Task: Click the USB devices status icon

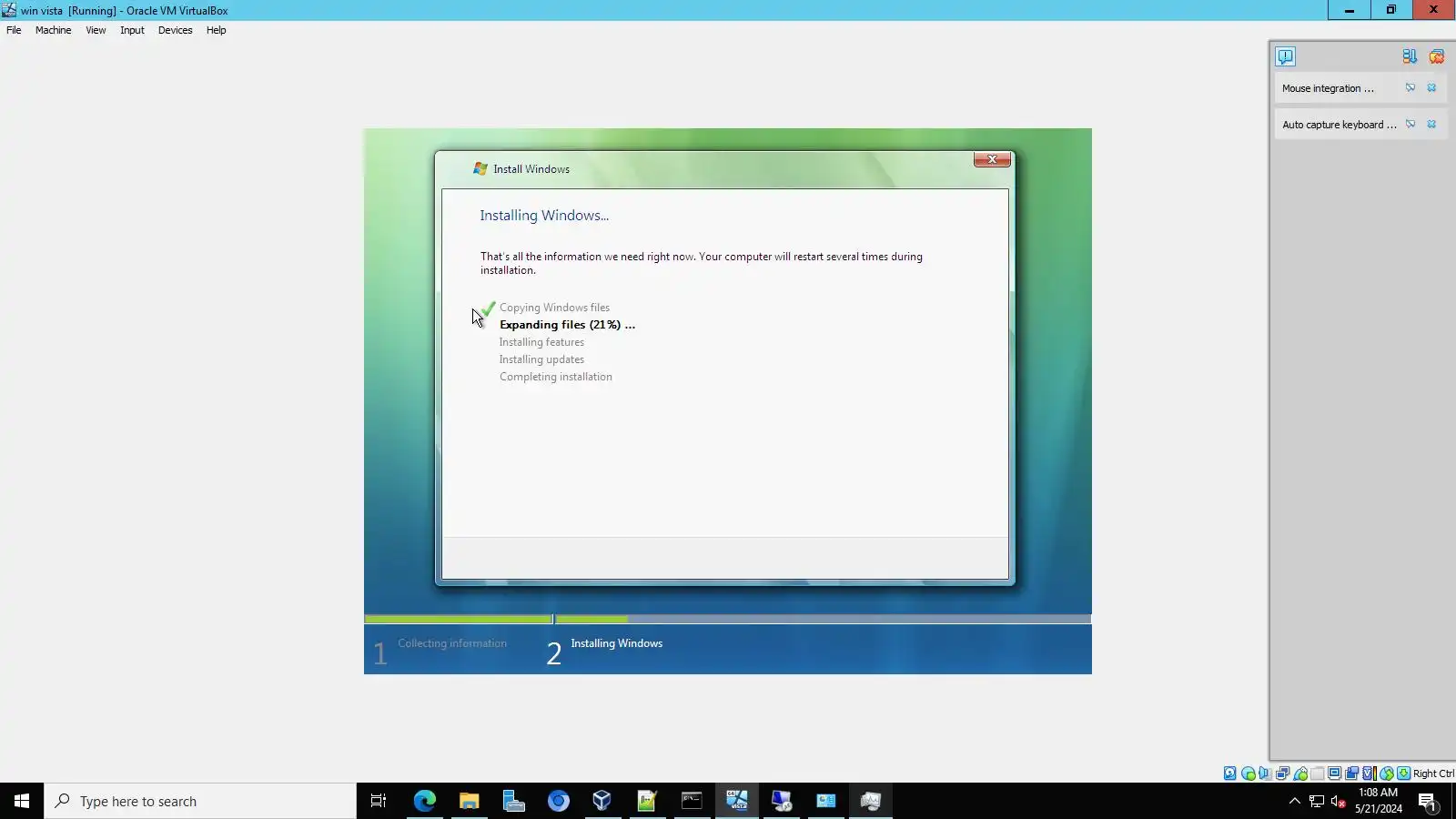Action: [1300, 773]
